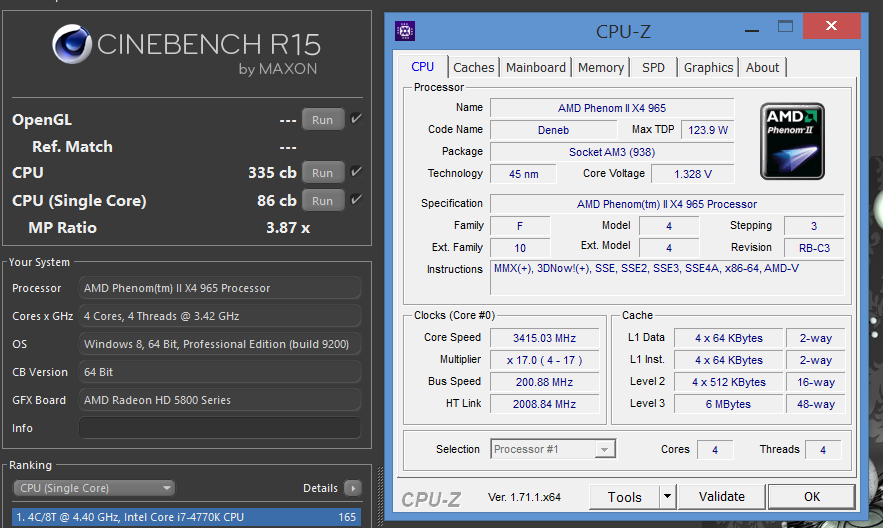The image size is (883, 528).
Task: Click the Level 3 cache value 6 MBytes
Action: pos(728,404)
